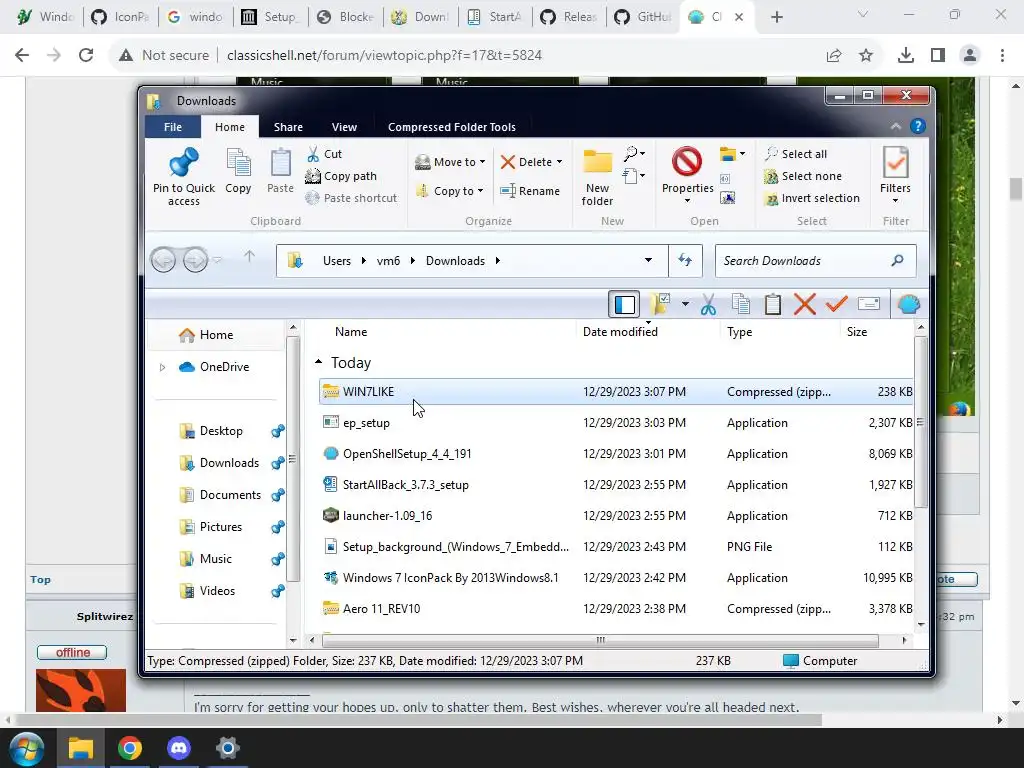
Task: Click the Search Downloads input field
Action: 815,261
